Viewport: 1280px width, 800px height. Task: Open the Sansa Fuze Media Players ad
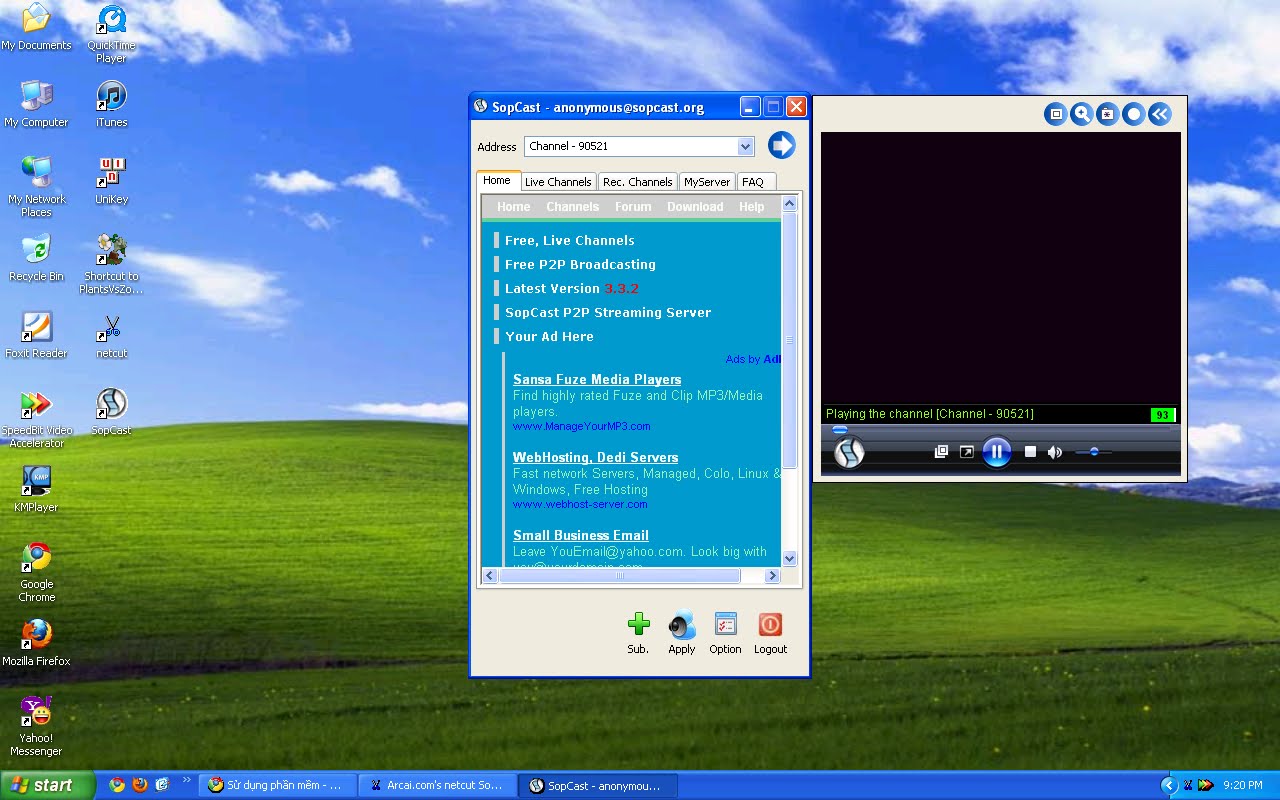point(597,379)
